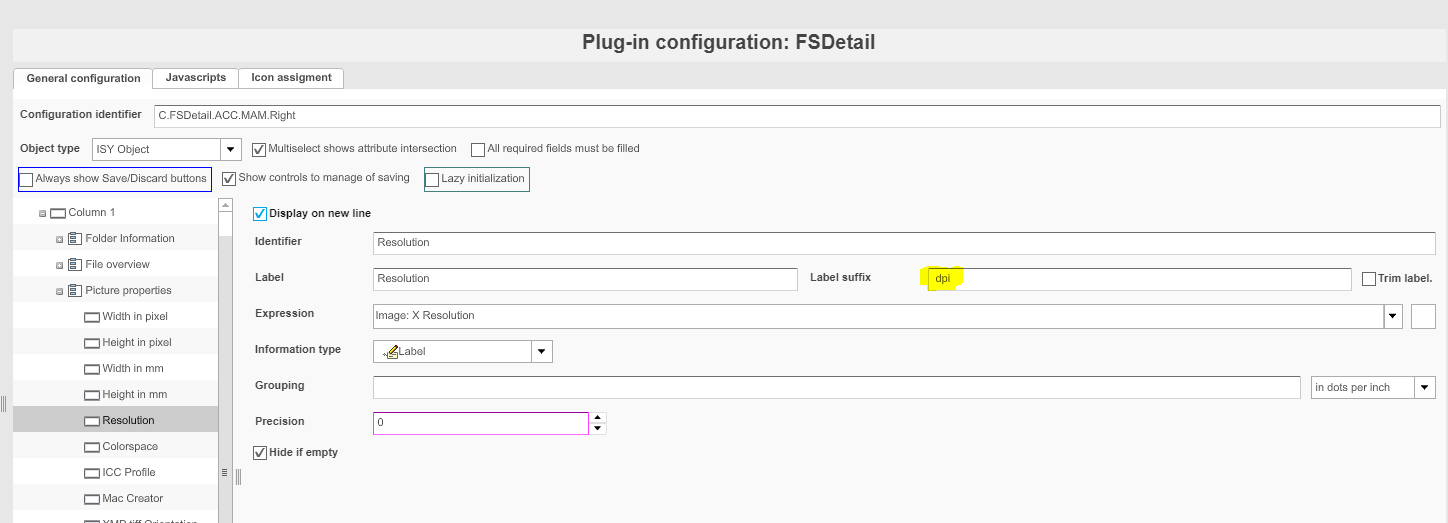Viewport: 1448px width, 523px height.
Task: Decrease Precision with the down arrow
Action: pos(598,429)
